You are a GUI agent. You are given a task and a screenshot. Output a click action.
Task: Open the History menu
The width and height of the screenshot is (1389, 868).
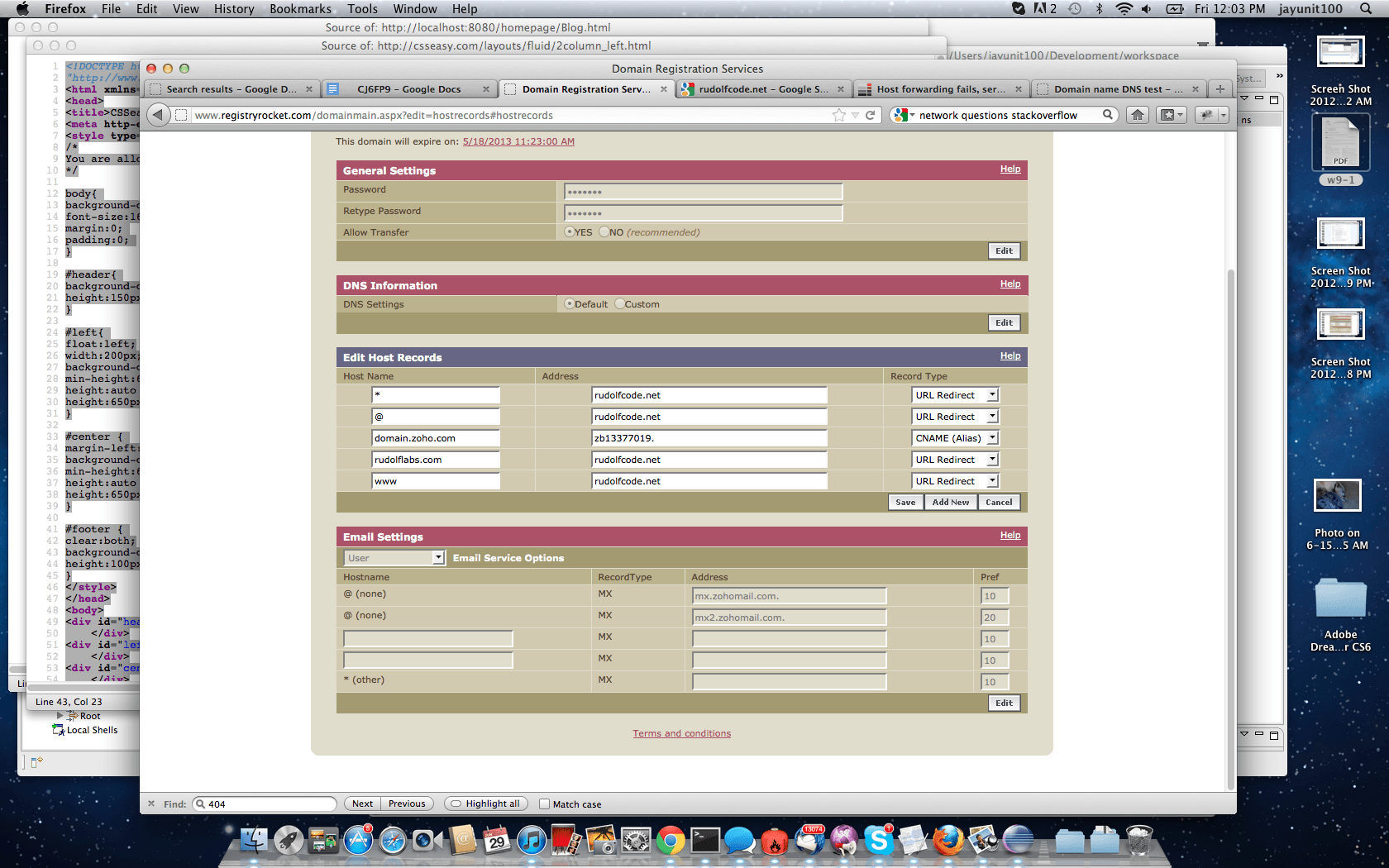tap(234, 8)
